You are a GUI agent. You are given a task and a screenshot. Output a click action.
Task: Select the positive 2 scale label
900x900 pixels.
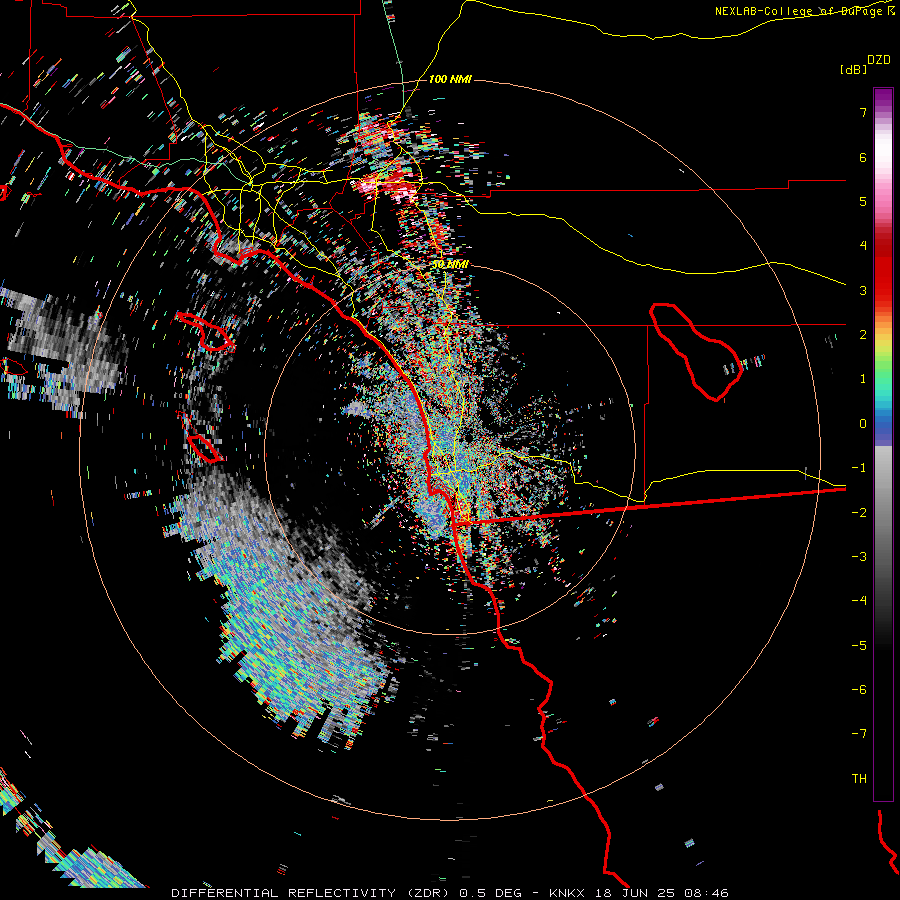(x=863, y=335)
